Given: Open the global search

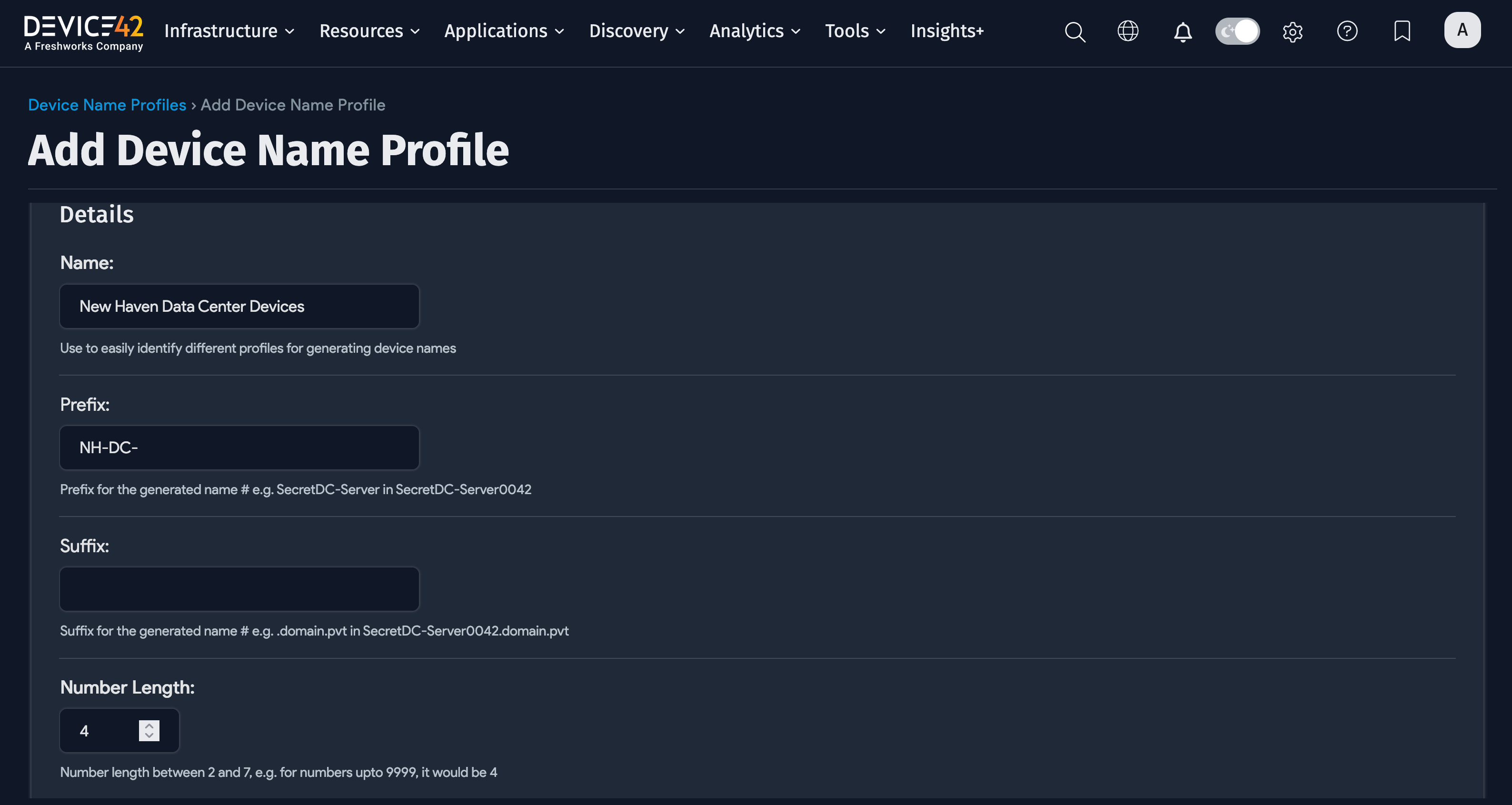Looking at the screenshot, I should [1074, 32].
